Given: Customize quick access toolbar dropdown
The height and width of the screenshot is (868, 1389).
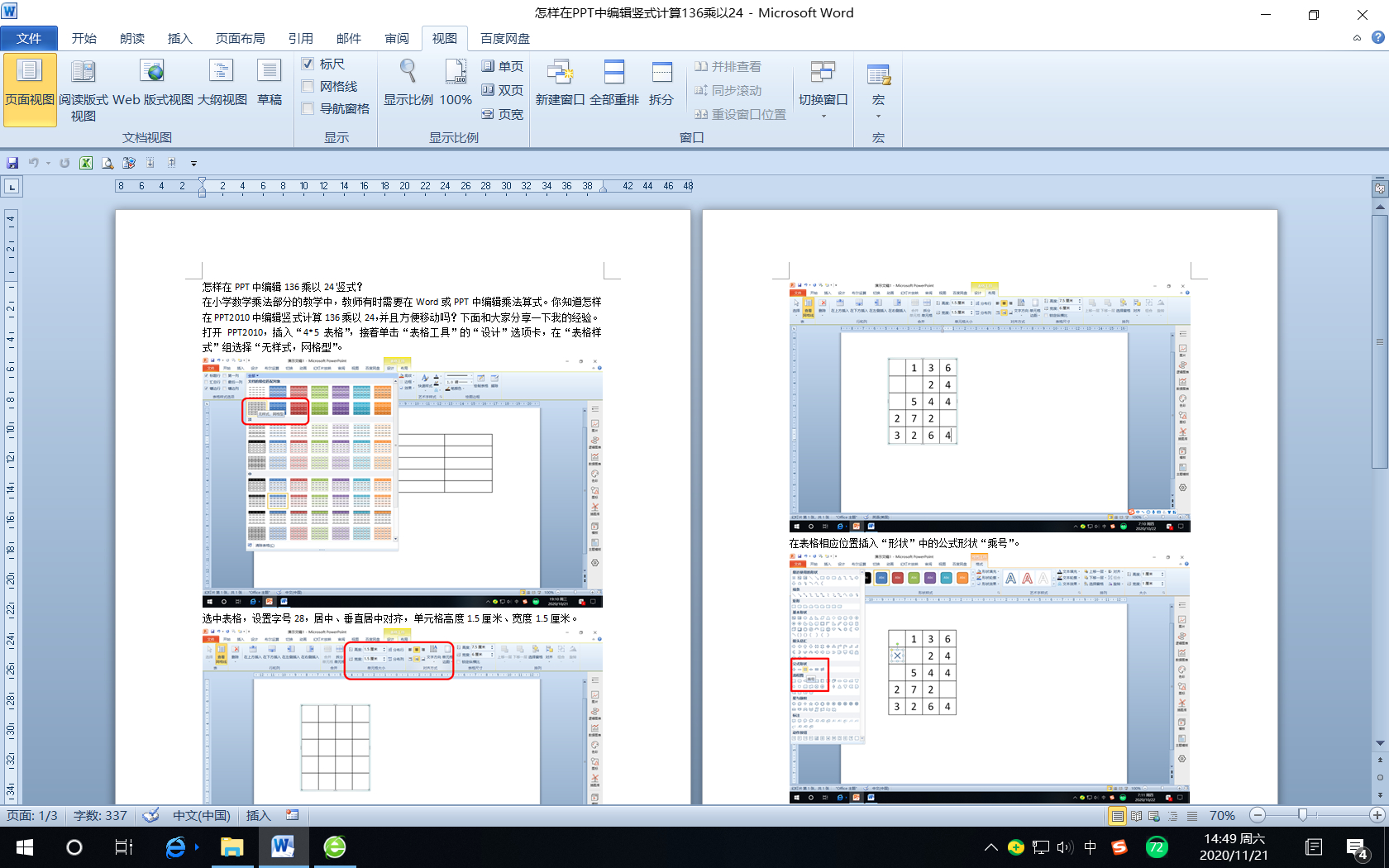Looking at the screenshot, I should pyautogui.click(x=193, y=164).
